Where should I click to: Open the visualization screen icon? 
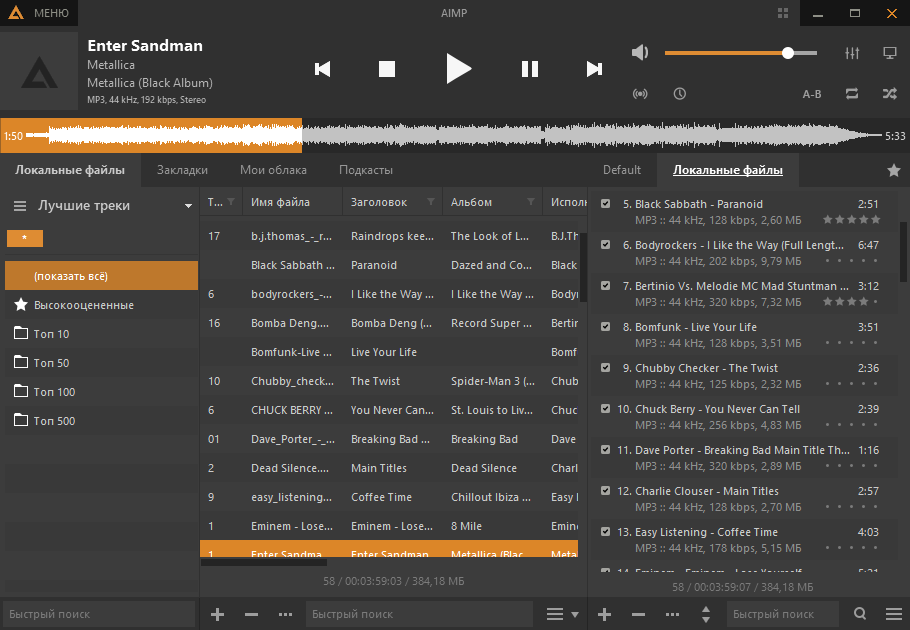tap(890, 53)
